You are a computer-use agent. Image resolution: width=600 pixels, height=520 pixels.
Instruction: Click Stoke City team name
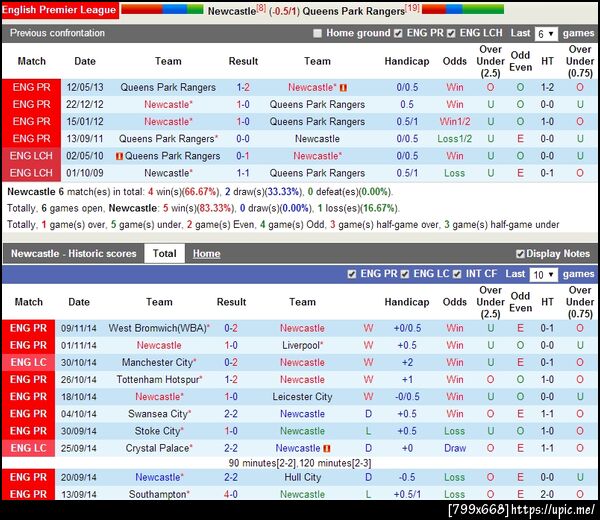159,431
